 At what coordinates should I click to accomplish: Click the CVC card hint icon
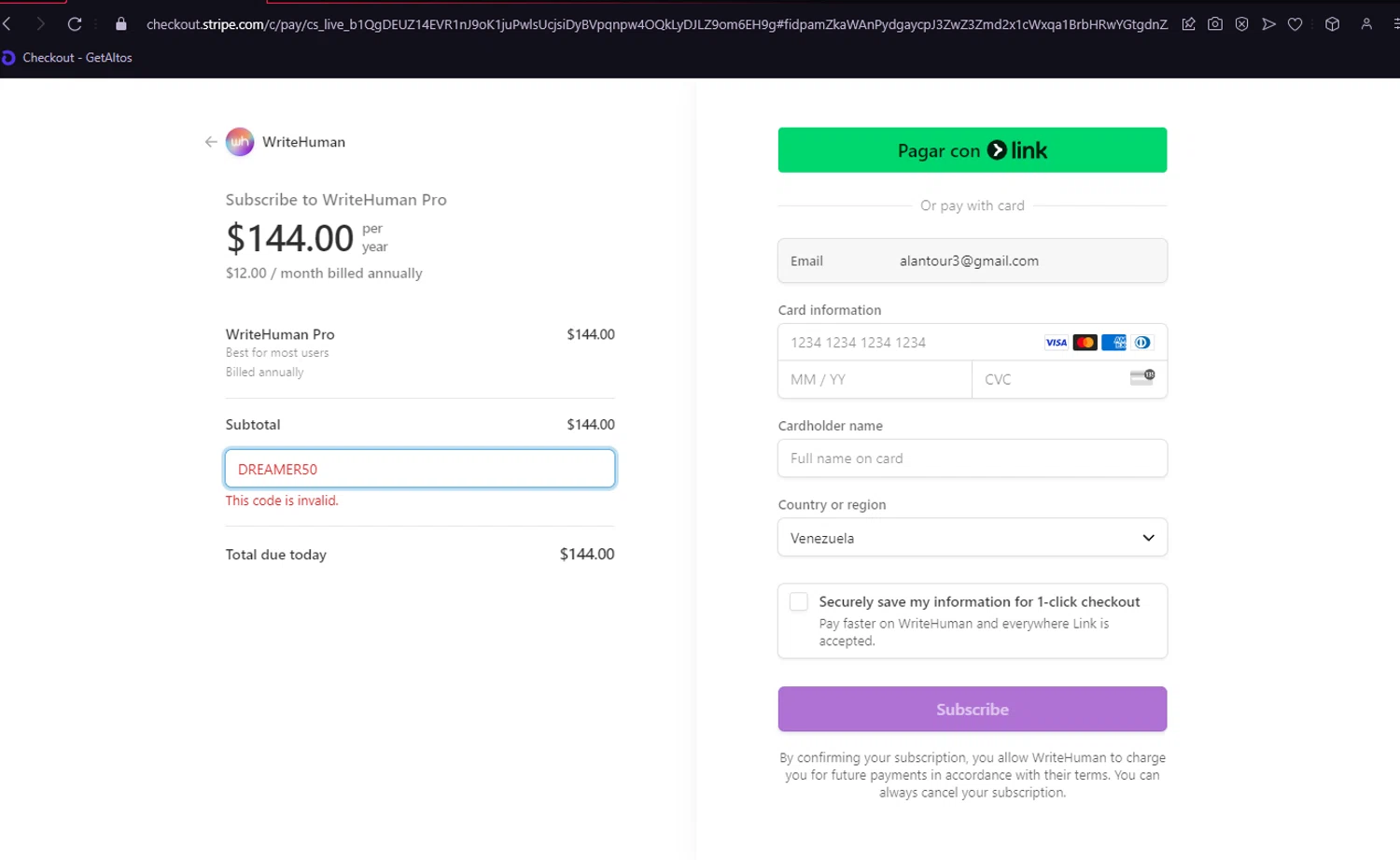1142,377
